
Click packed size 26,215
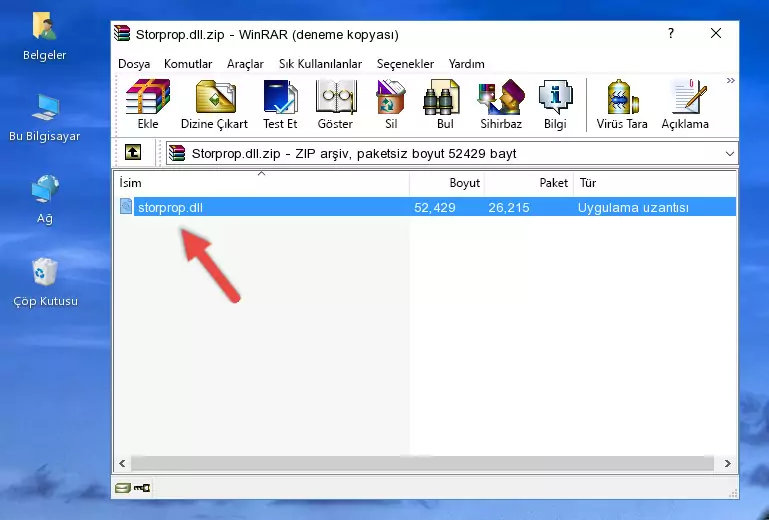click(x=509, y=208)
